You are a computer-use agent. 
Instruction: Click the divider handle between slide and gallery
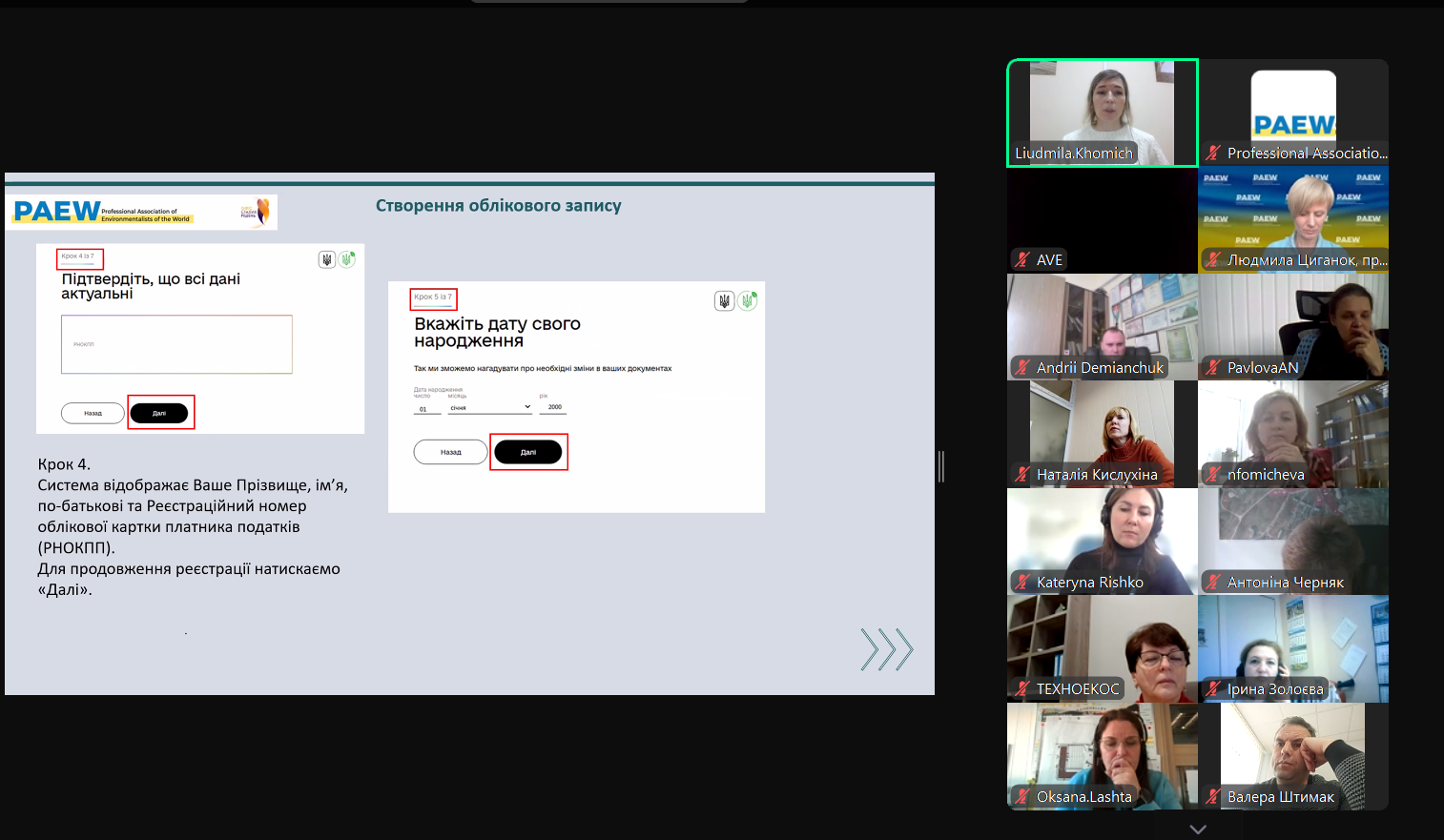coord(941,466)
